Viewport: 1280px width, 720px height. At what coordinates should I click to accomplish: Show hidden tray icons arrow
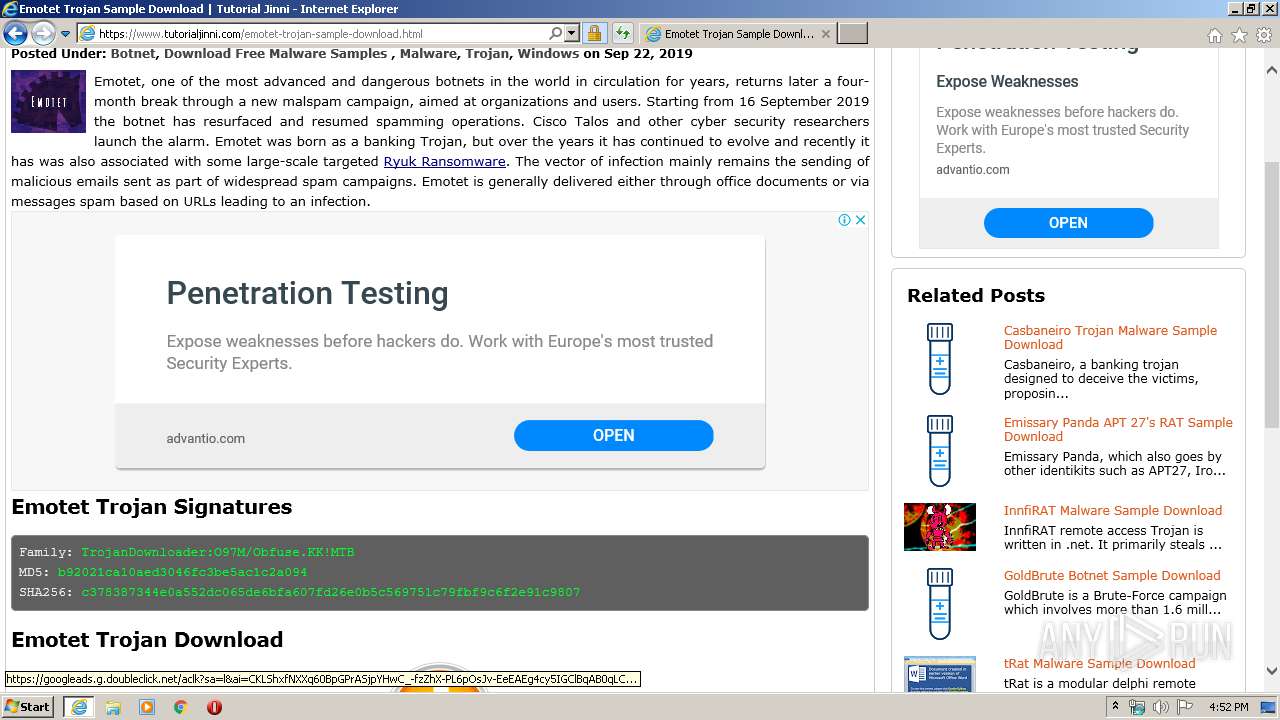click(x=1116, y=706)
